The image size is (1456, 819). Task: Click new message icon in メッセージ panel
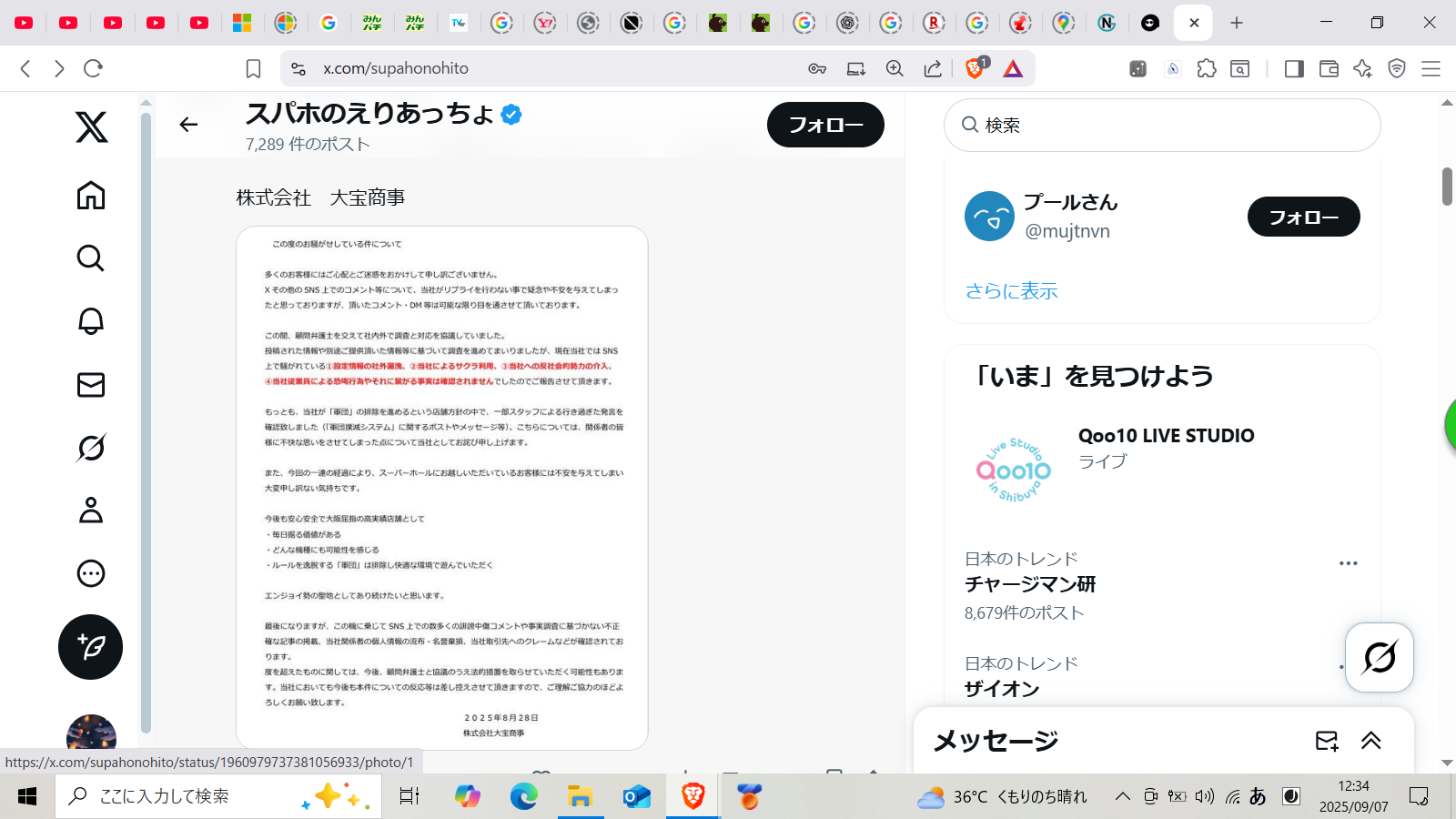tap(1327, 741)
